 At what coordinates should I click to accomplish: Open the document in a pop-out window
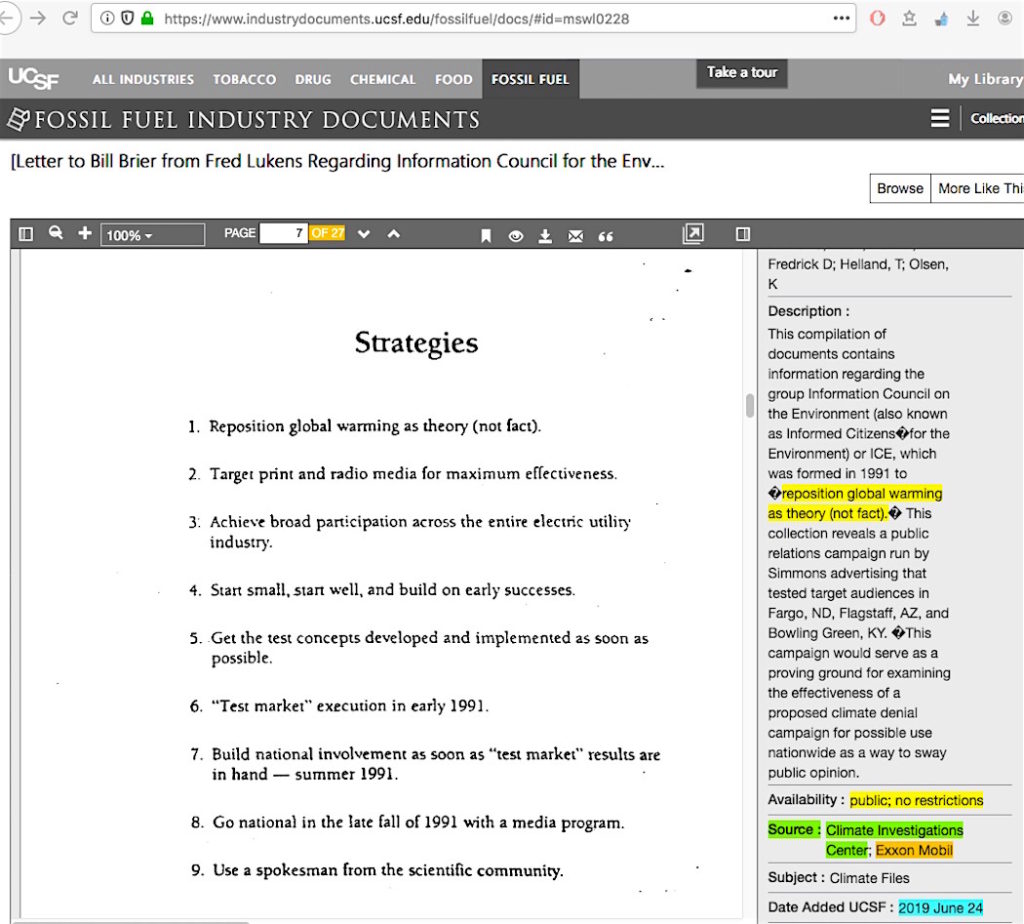click(x=692, y=234)
